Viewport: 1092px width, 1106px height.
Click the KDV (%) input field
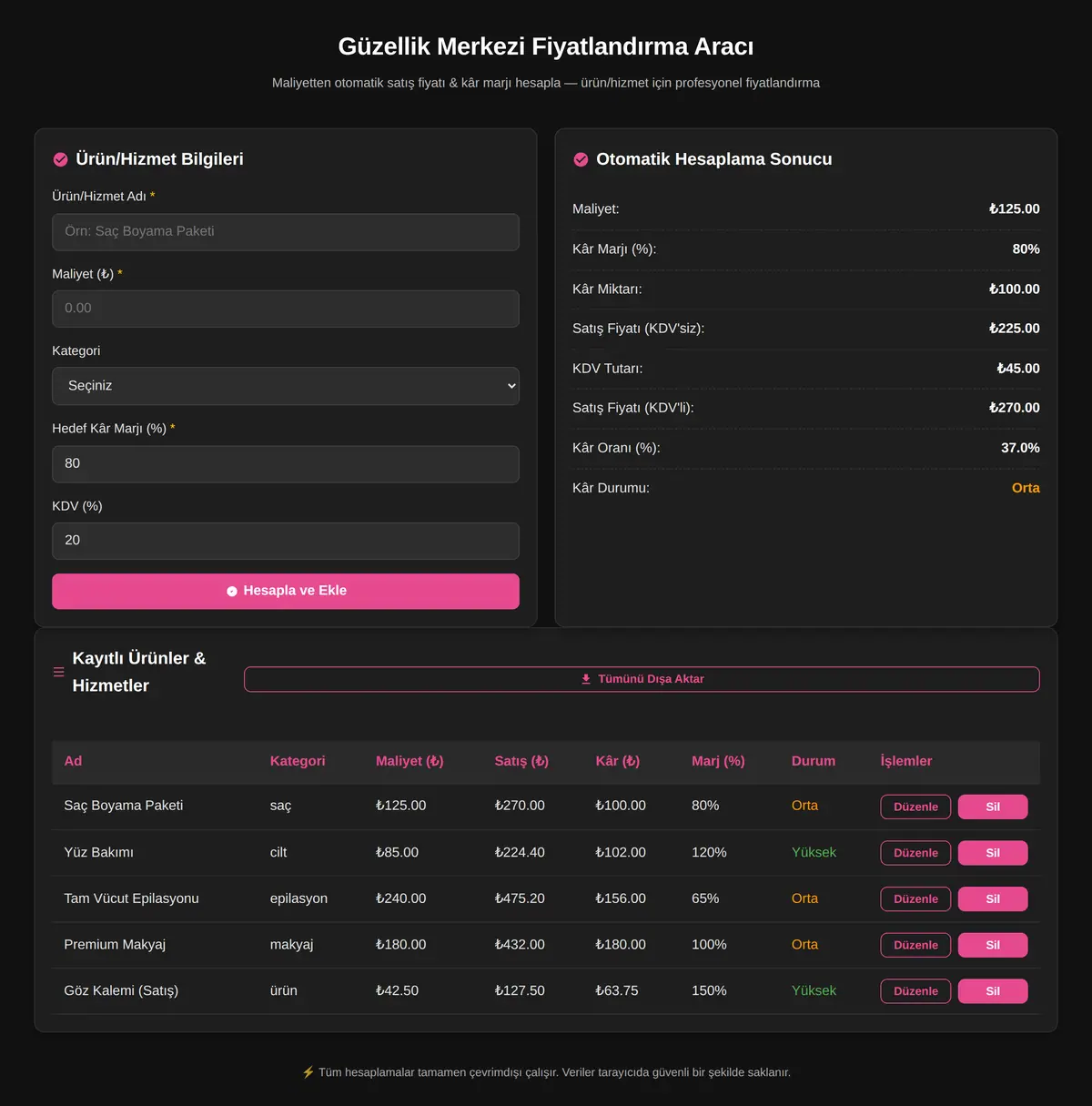[286, 541]
